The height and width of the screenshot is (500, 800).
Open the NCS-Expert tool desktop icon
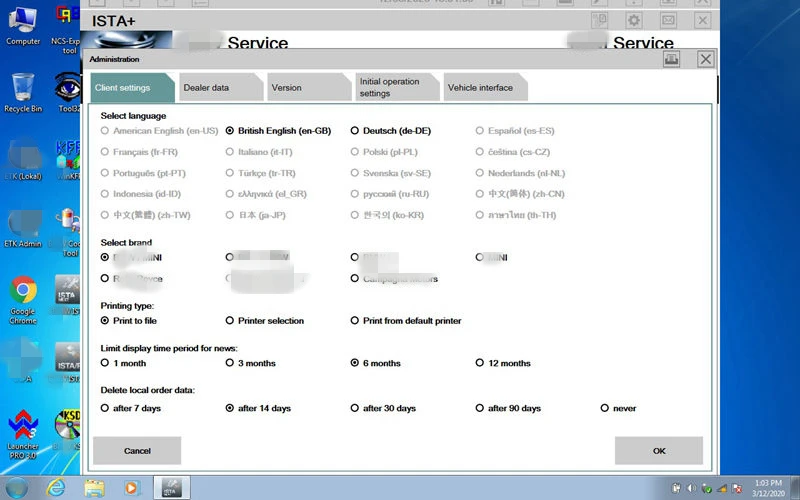click(x=67, y=28)
